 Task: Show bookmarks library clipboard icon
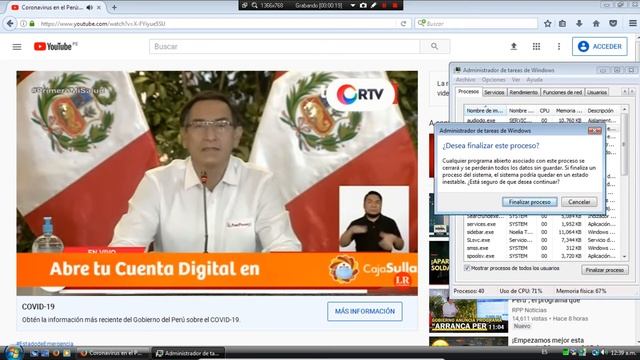pyautogui.click(x=562, y=24)
